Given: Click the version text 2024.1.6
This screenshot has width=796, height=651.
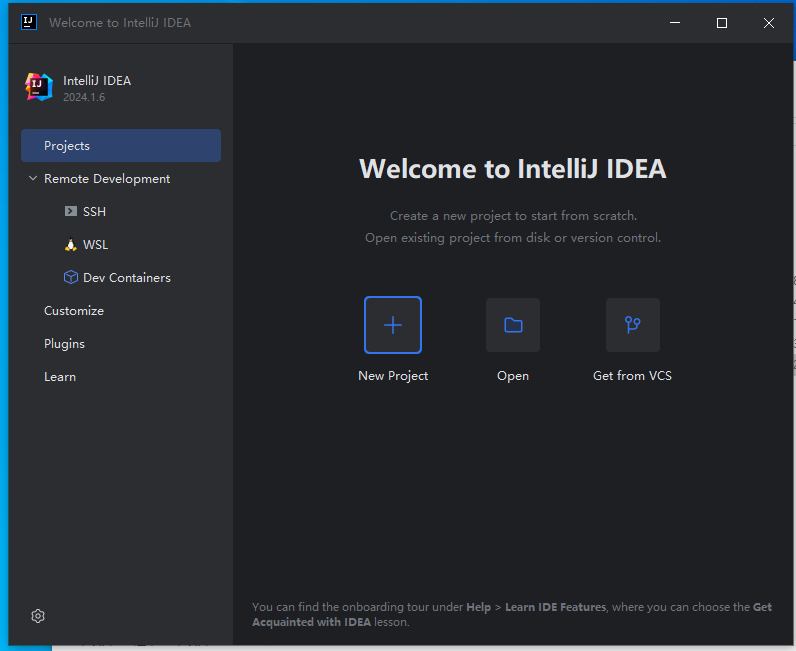Looking at the screenshot, I should [84, 97].
